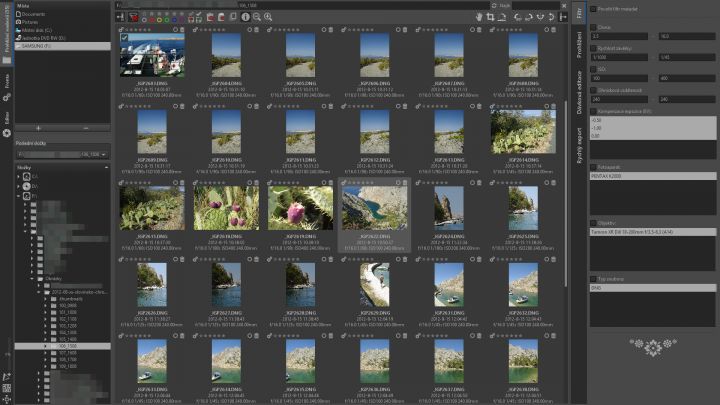The image size is (720, 405).
Task: Check the Typ souboru filter checkbox
Action: tap(593, 279)
